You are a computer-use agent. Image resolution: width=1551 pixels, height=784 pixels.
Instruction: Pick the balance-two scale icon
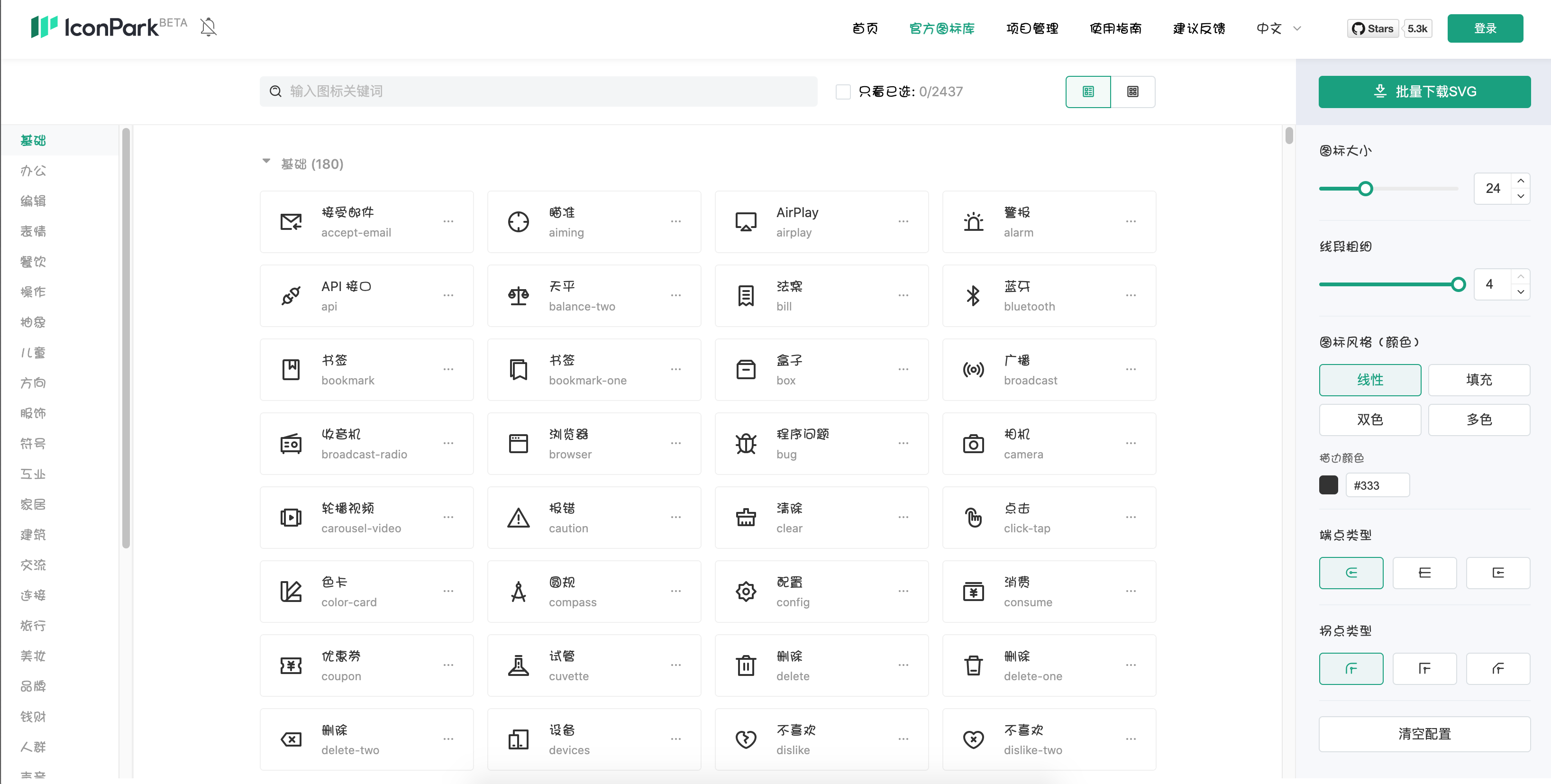click(518, 296)
